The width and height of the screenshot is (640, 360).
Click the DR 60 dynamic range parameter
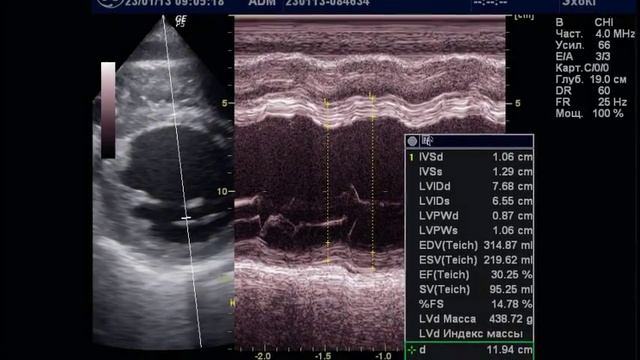click(x=582, y=91)
